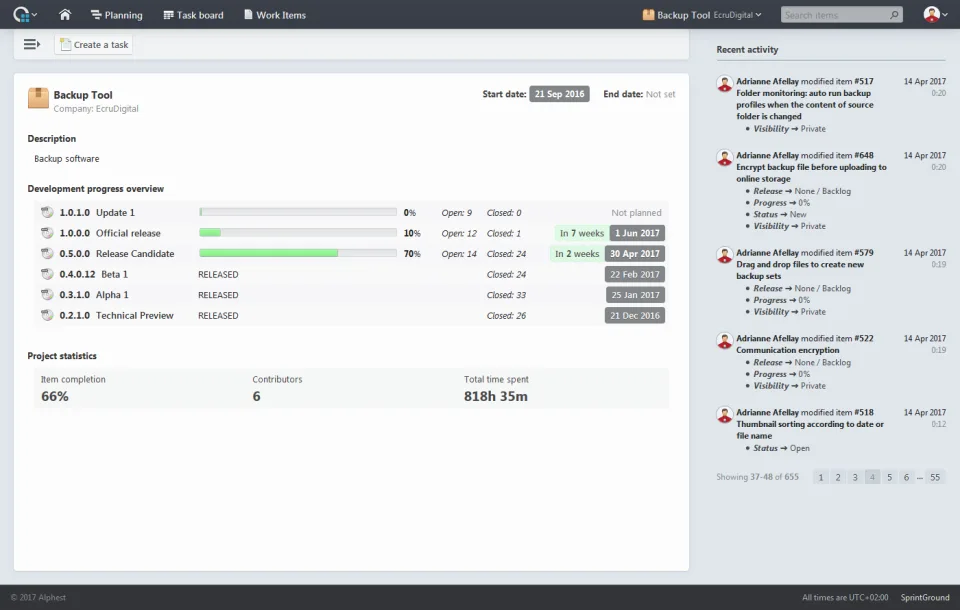Viewport: 960px width, 610px height.
Task: Select current activity page 4
Action: pyautogui.click(x=872, y=477)
